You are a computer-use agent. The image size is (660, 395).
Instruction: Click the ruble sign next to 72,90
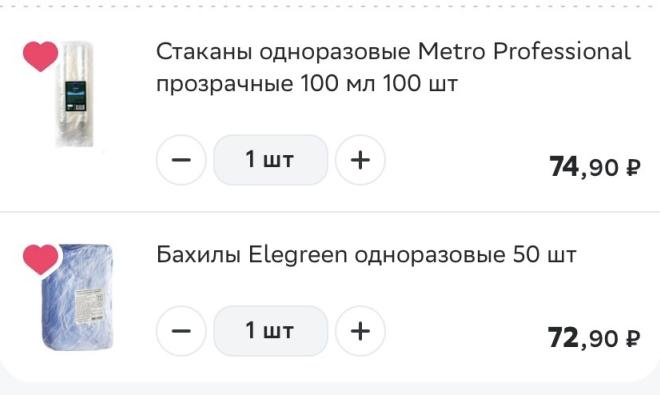pyautogui.click(x=633, y=339)
